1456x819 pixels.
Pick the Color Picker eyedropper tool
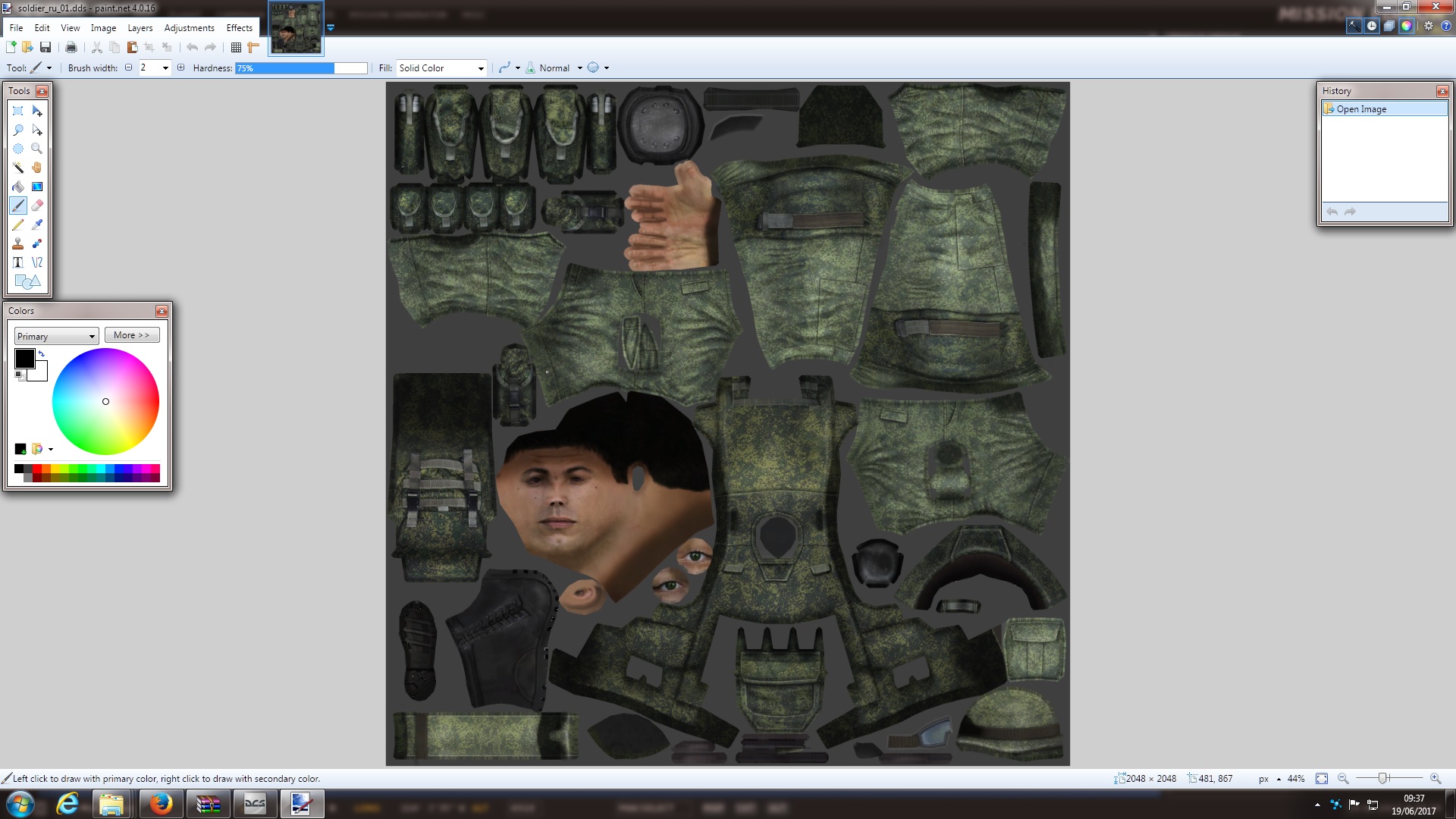click(x=37, y=224)
